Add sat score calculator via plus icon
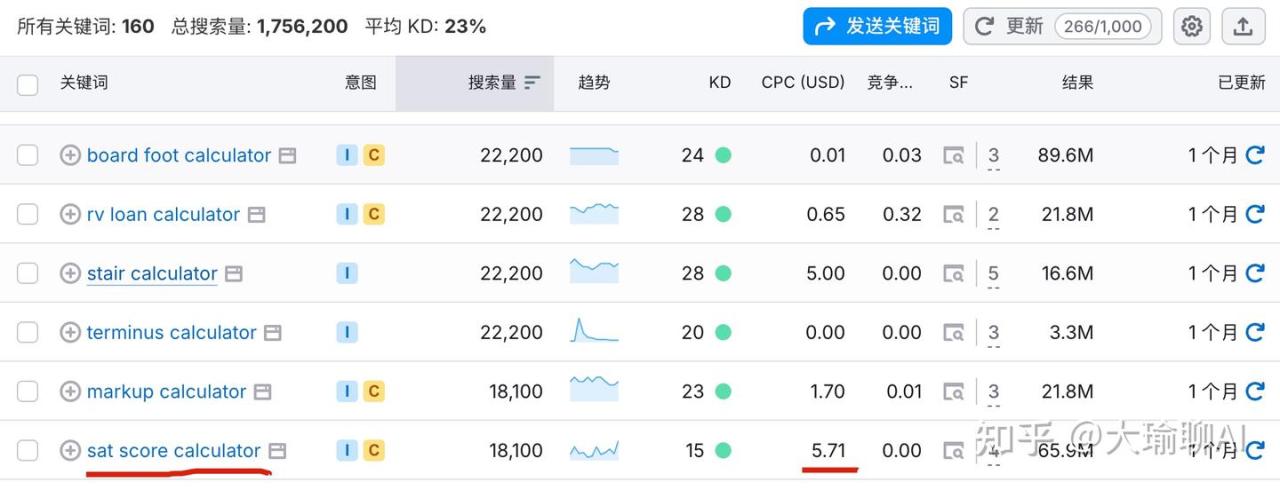 point(70,451)
